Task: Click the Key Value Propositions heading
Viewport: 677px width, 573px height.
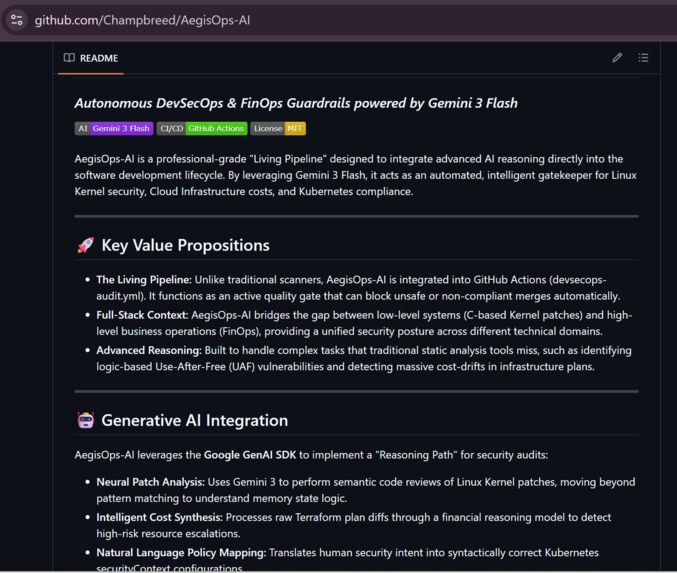Action: tap(185, 245)
